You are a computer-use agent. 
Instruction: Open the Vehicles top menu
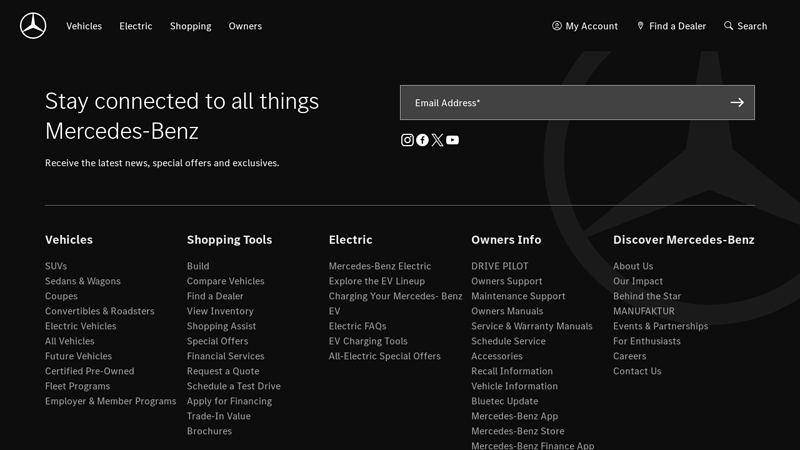84,26
